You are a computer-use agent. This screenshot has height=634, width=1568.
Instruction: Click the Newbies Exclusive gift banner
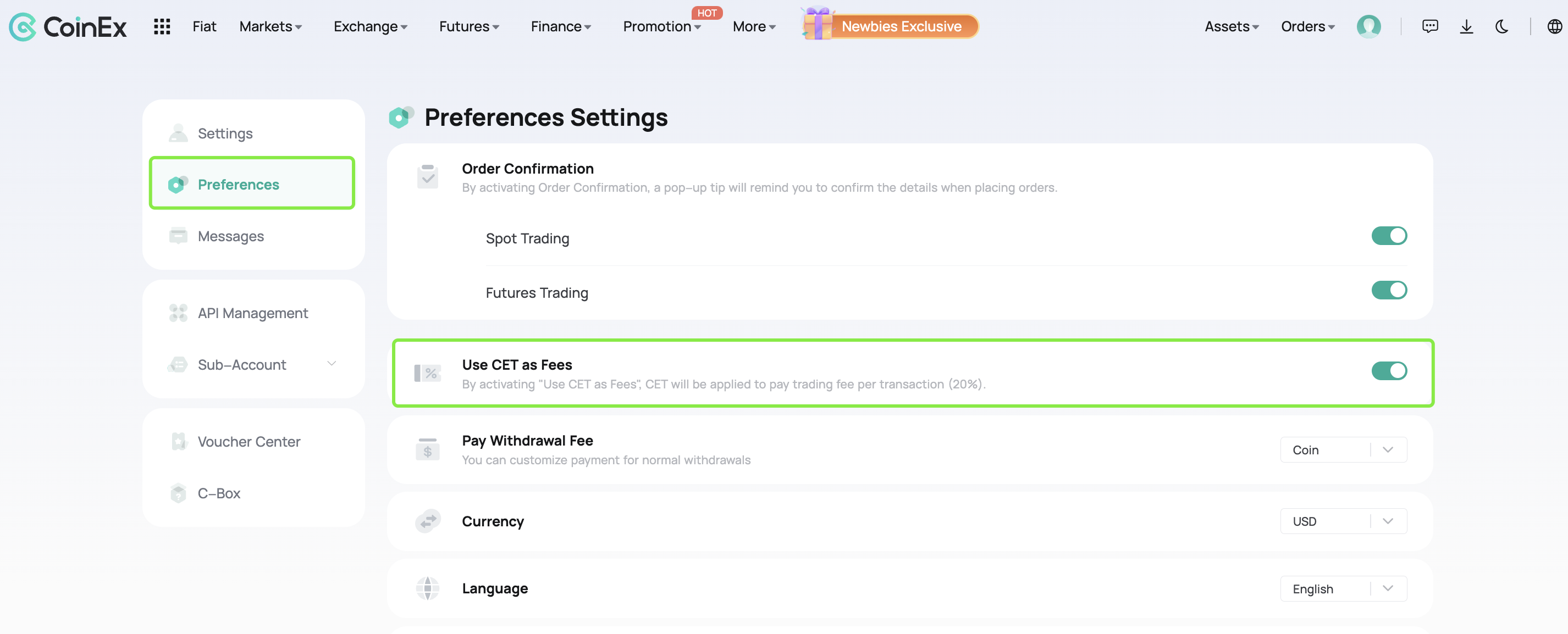(890, 25)
